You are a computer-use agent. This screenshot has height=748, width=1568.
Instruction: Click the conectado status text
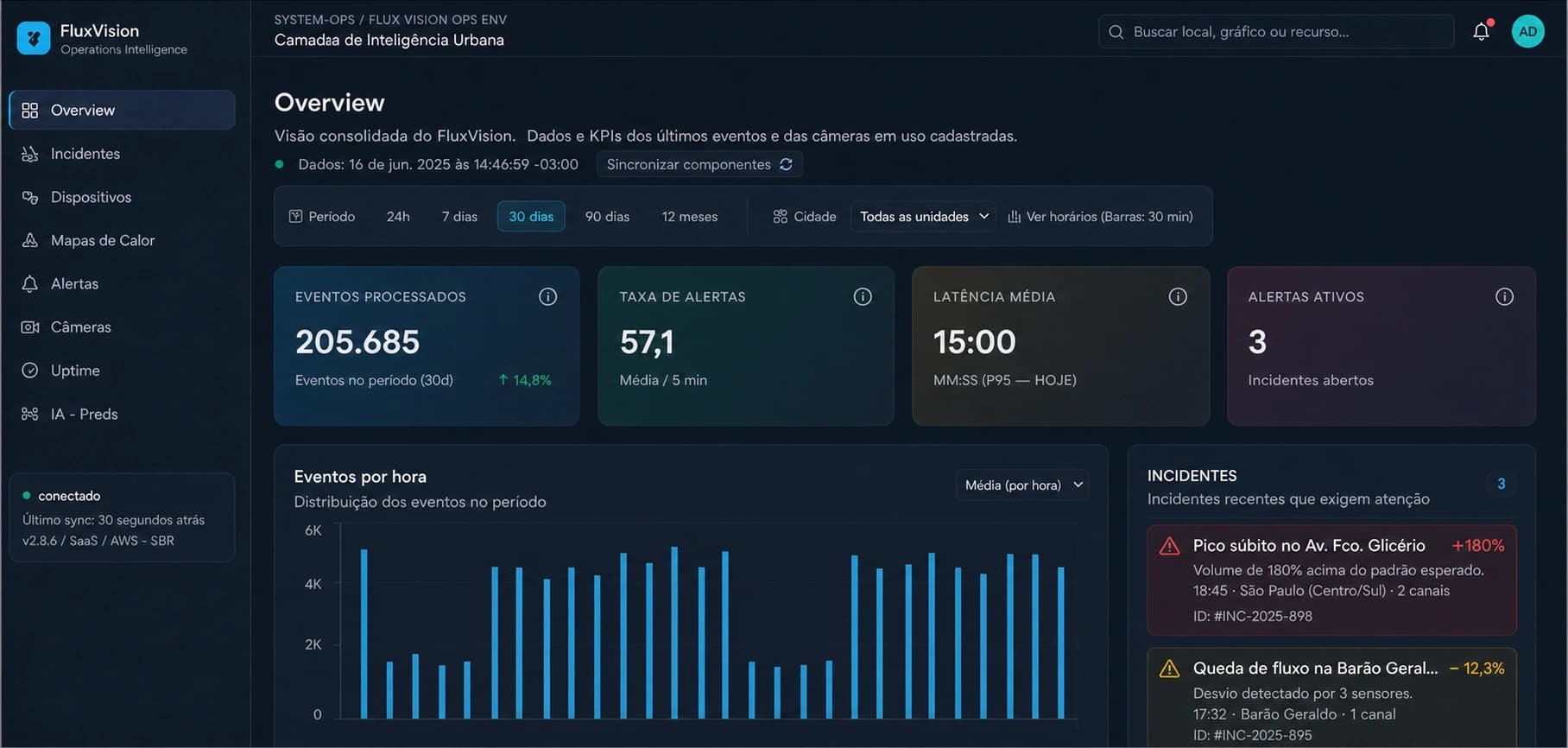[x=69, y=496]
